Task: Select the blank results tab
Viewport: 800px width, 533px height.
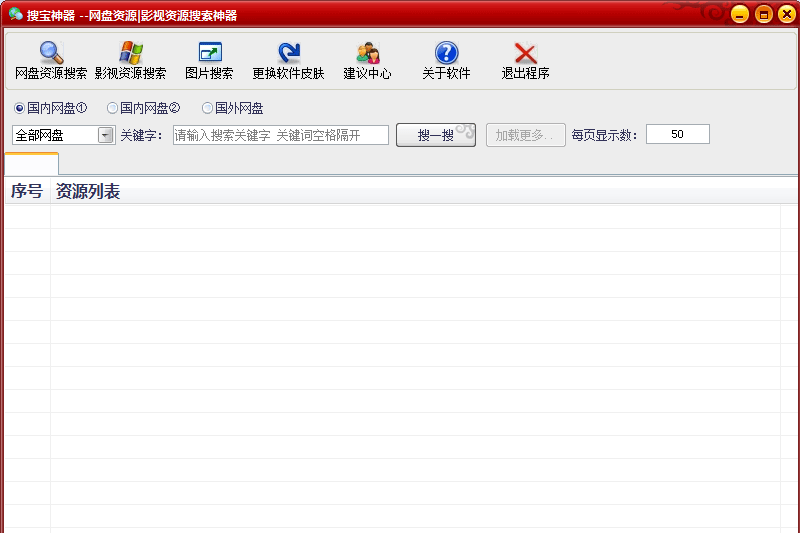Action: [x=32, y=164]
